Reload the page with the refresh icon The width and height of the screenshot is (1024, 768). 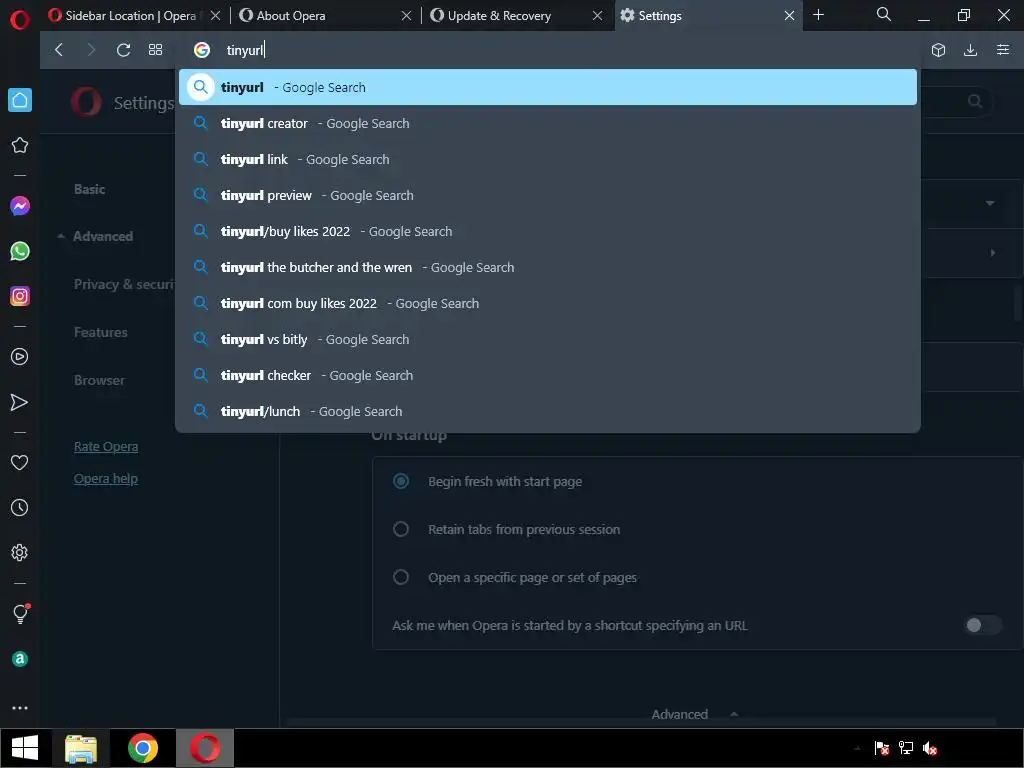click(x=123, y=50)
